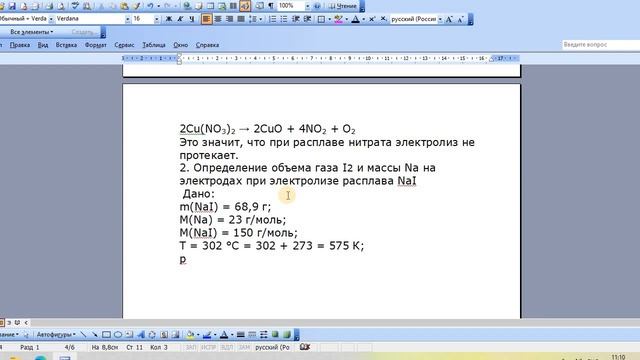The image size is (640, 360).
Task: Click the Paste clipboard icon
Action: (x=125, y=6)
